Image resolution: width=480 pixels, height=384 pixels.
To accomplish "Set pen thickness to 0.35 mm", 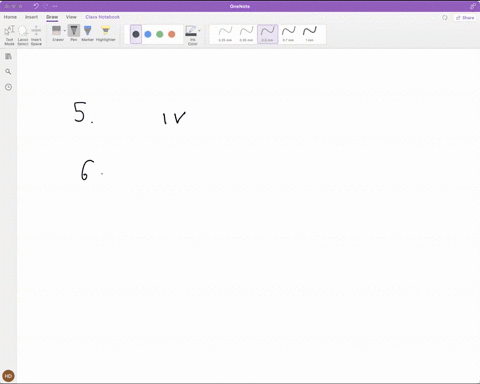I will pyautogui.click(x=246, y=34).
